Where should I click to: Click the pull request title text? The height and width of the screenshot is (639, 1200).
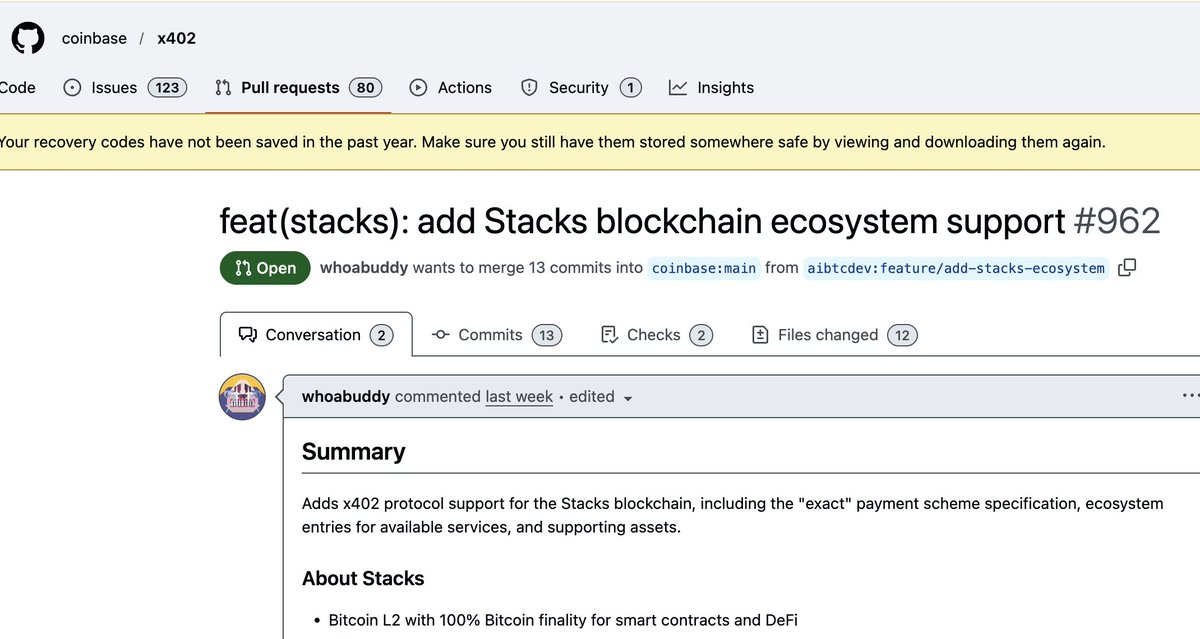[643, 221]
